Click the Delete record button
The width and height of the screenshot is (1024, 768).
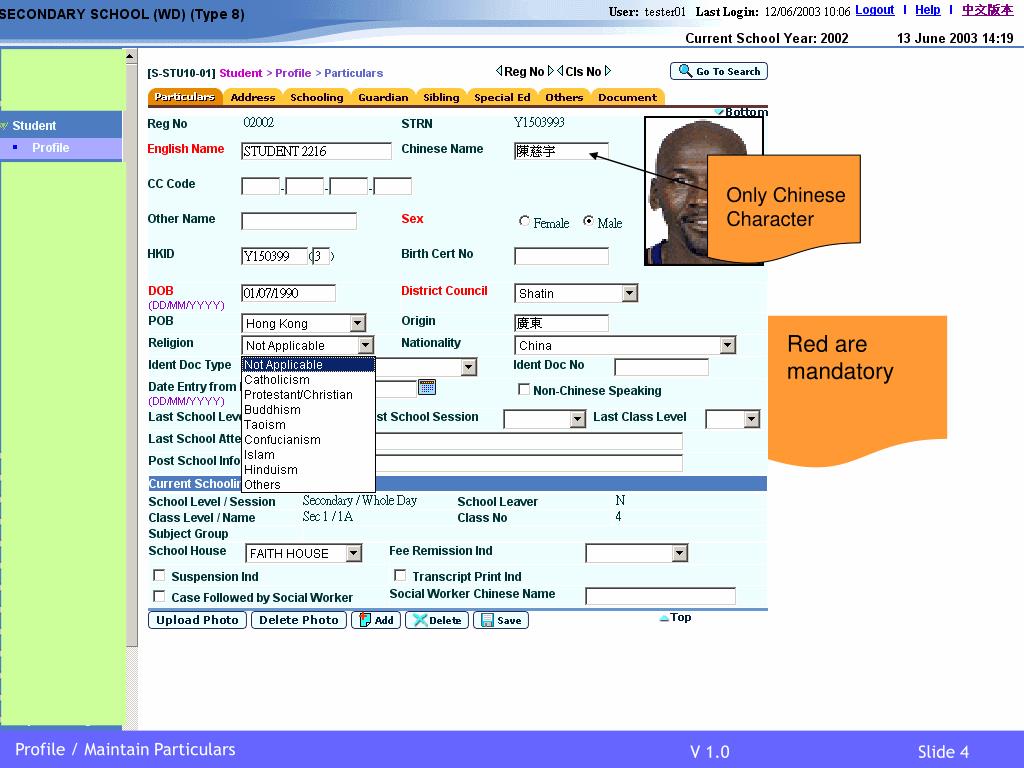tap(437, 620)
